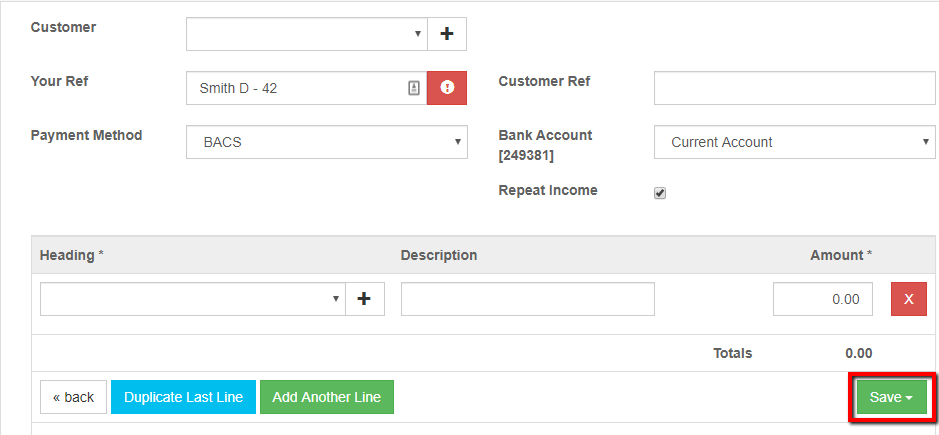The image size is (939, 435).
Task: Expand the Heading dropdown in the line row
Action: tap(193, 299)
